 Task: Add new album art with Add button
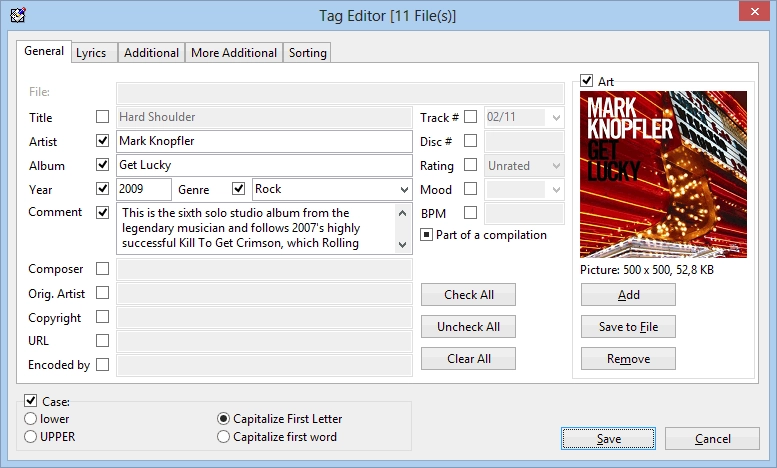click(x=628, y=294)
